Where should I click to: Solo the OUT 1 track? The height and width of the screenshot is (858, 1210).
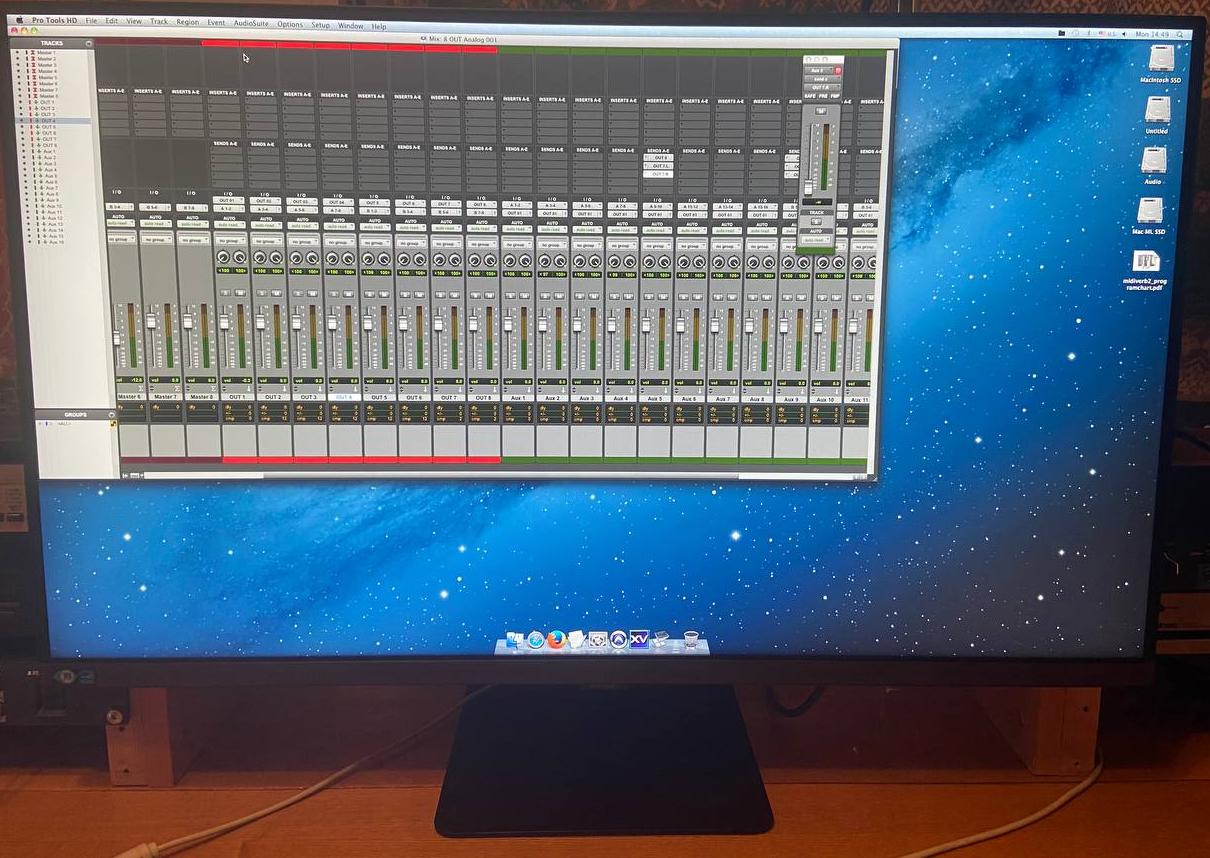click(225, 292)
